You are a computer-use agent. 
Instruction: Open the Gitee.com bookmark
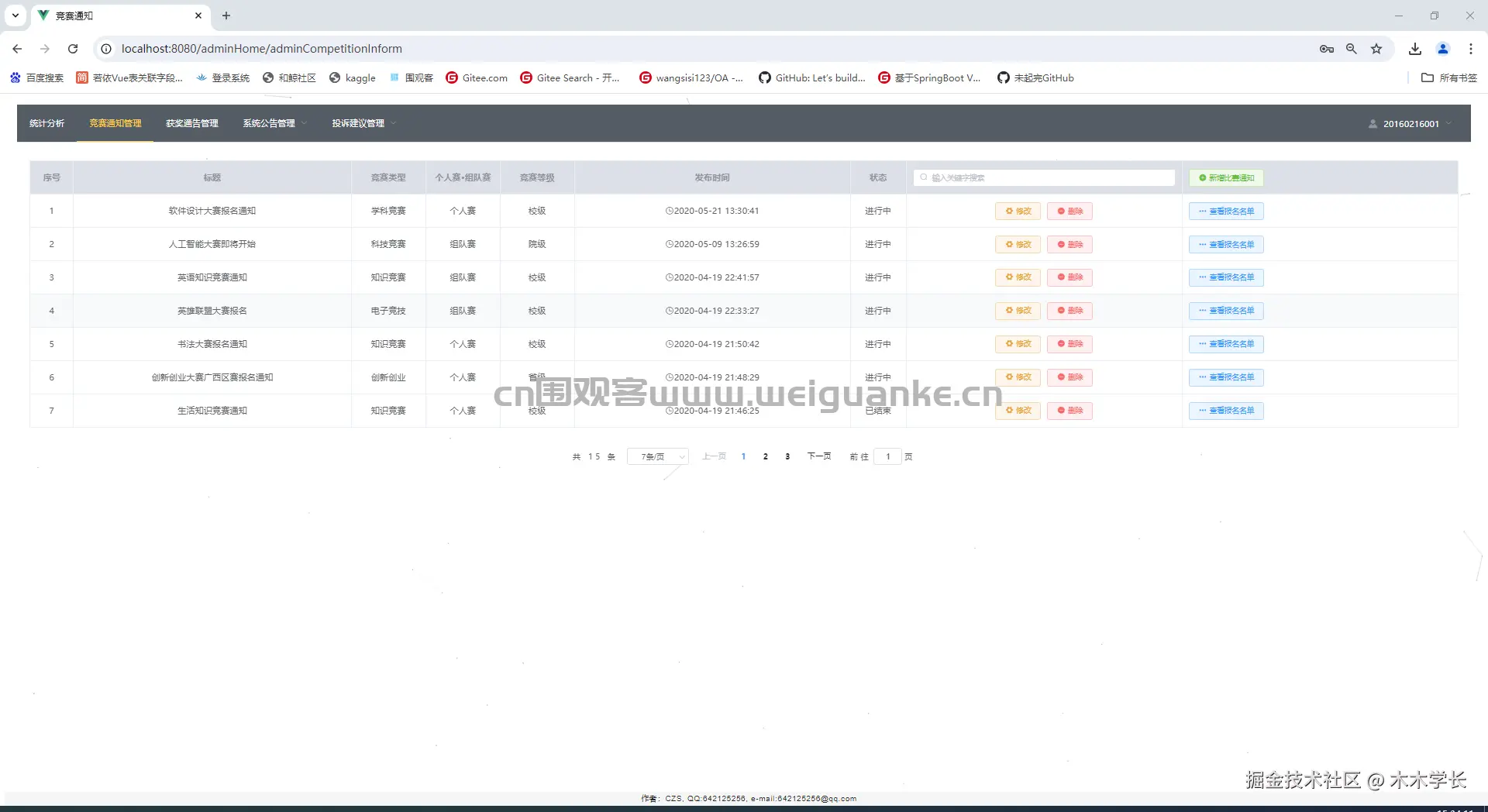(x=477, y=77)
